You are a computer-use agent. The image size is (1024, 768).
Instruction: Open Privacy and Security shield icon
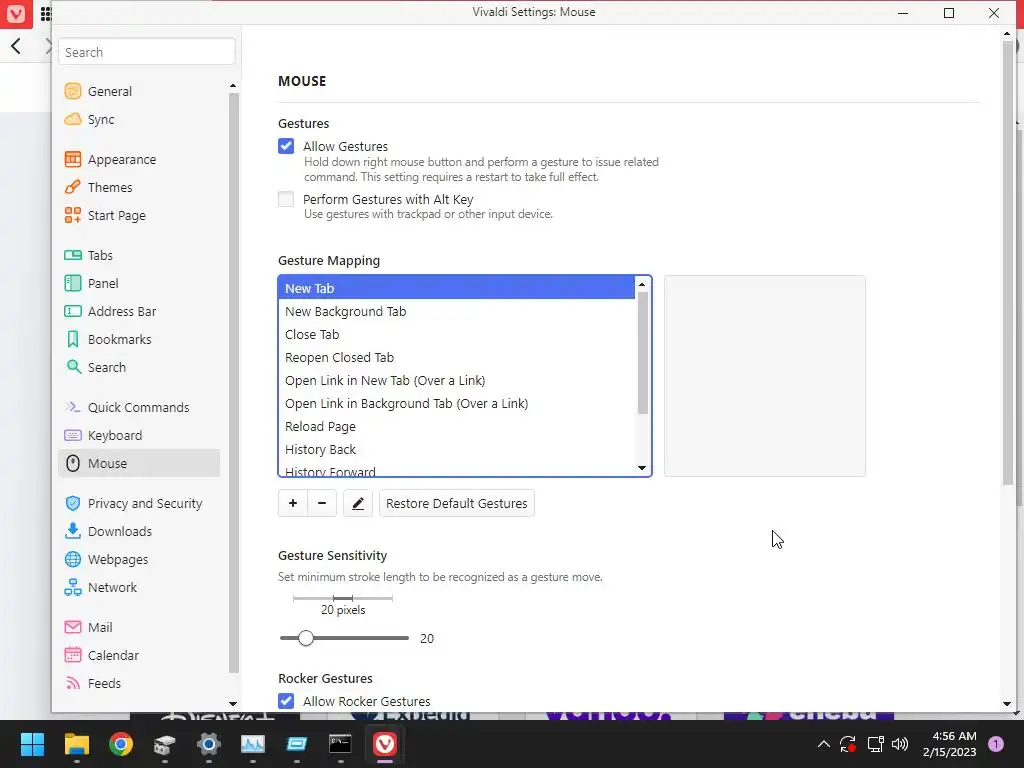72,504
